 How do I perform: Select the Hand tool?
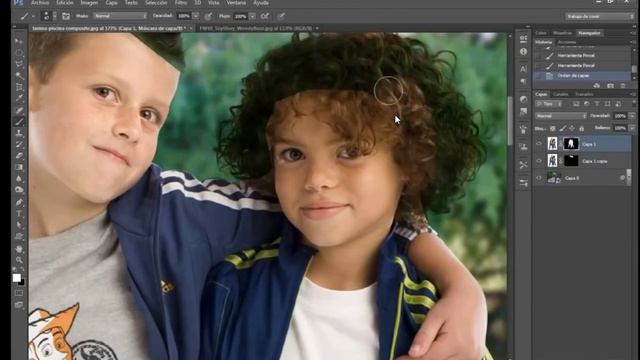(x=19, y=249)
